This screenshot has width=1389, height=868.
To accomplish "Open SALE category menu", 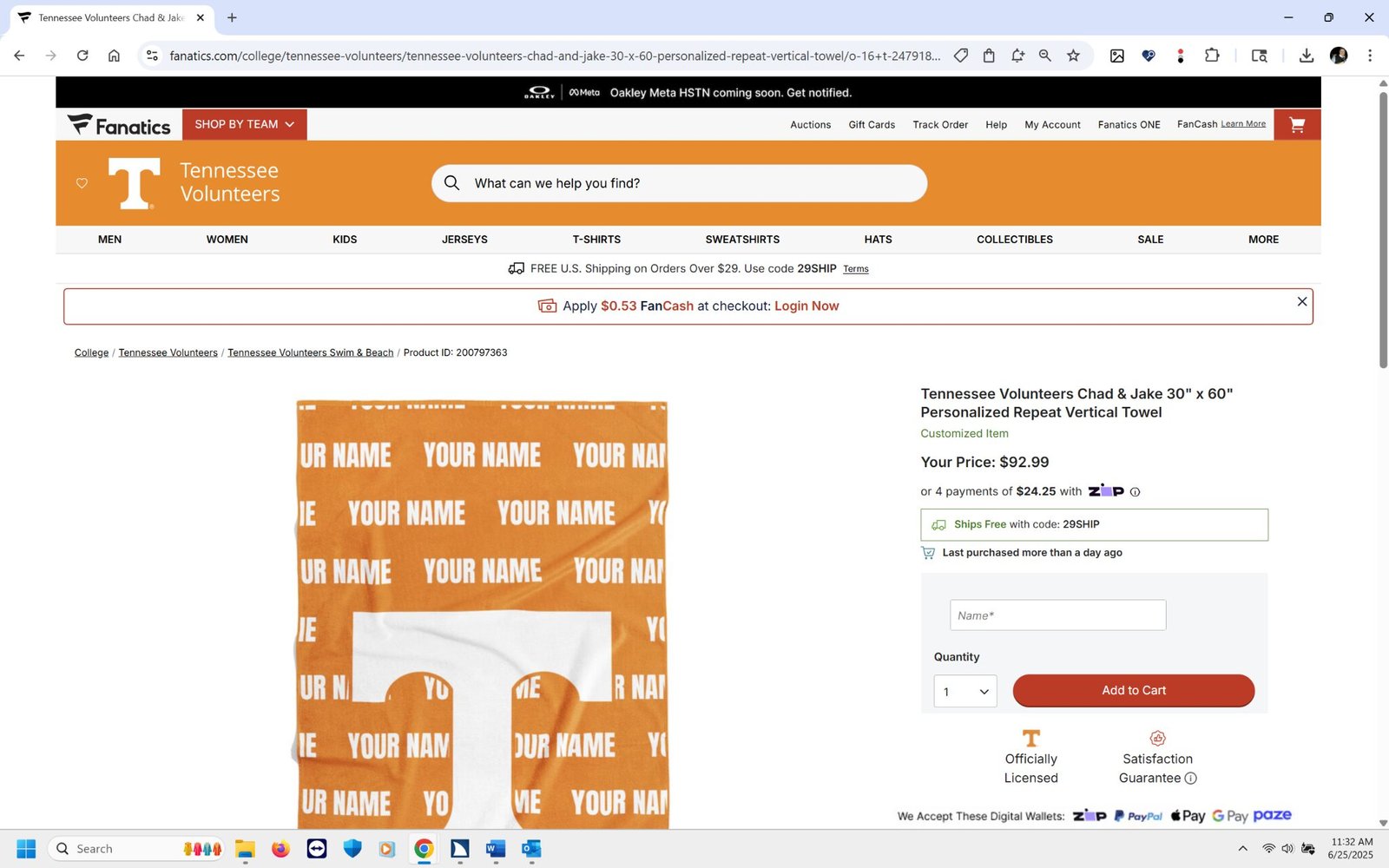I will tap(1150, 240).
